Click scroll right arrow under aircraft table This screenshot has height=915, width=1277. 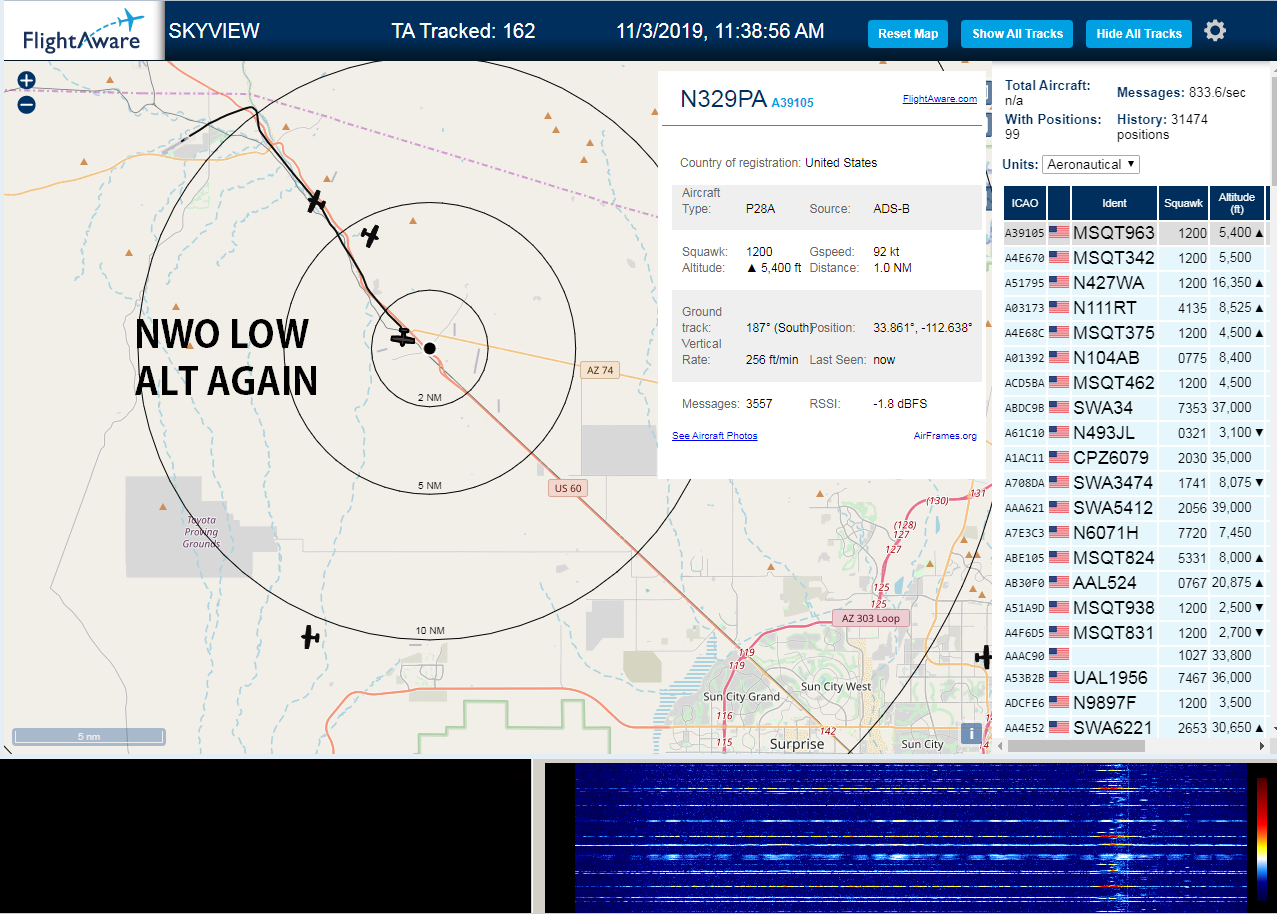tap(1260, 746)
